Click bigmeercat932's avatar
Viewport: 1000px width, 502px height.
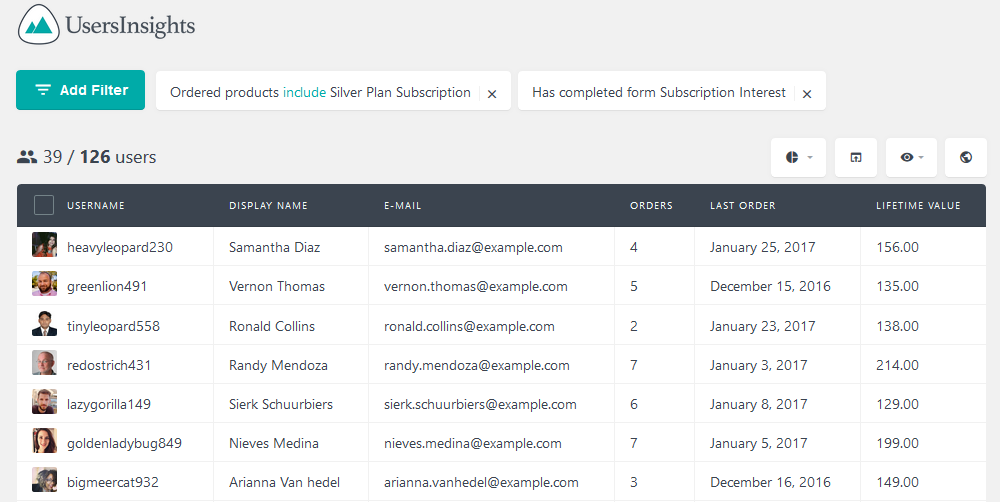coord(45,480)
